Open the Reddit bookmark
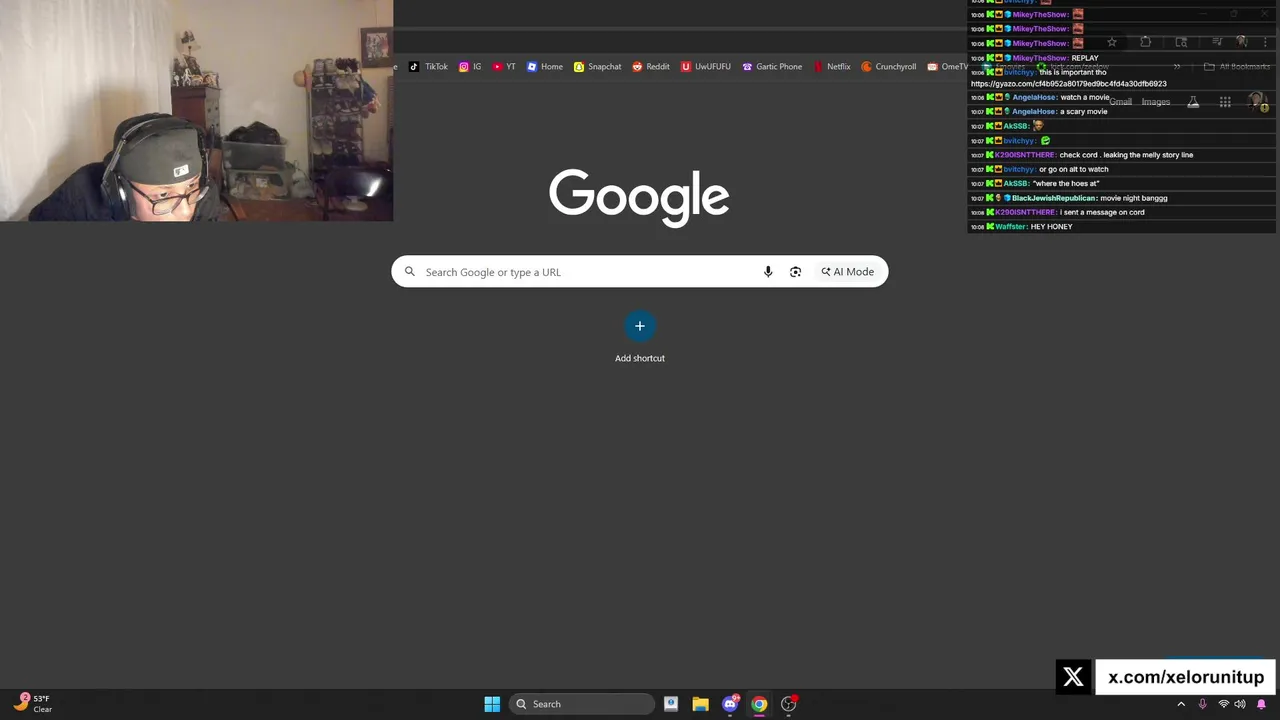The image size is (1280, 720). tap(650, 67)
